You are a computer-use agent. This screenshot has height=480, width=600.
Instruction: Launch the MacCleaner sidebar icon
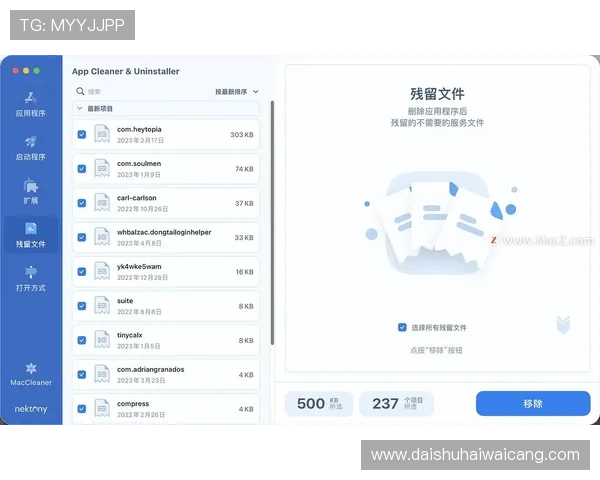point(31,368)
